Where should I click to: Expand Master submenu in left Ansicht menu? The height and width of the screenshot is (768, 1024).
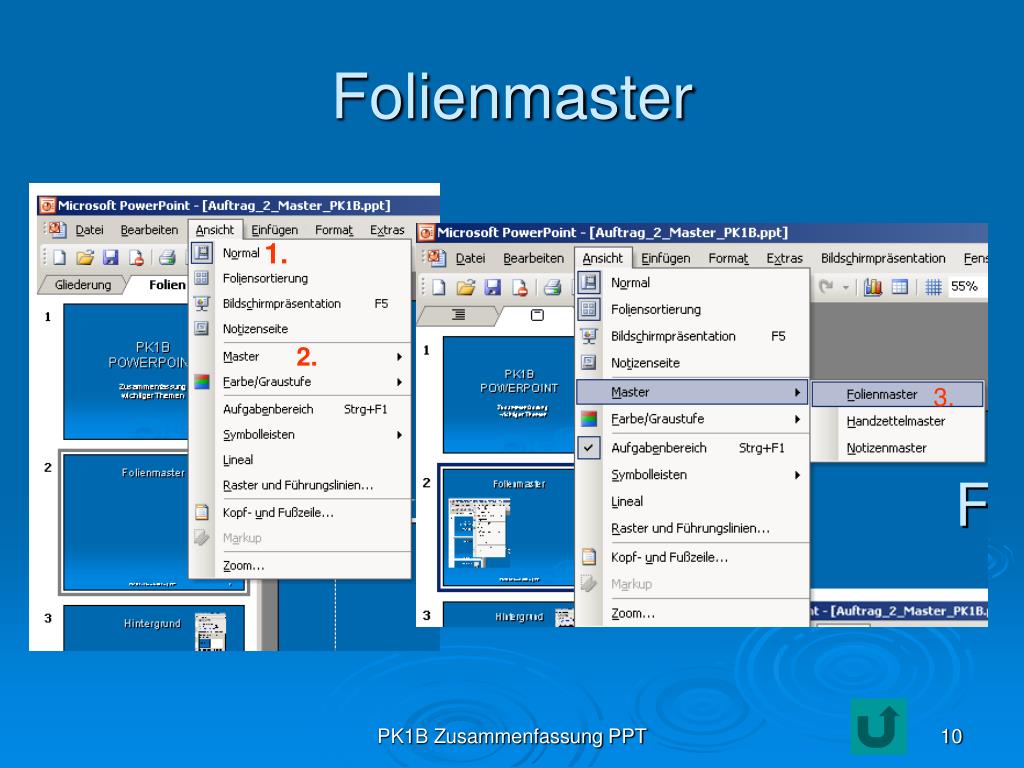(399, 357)
